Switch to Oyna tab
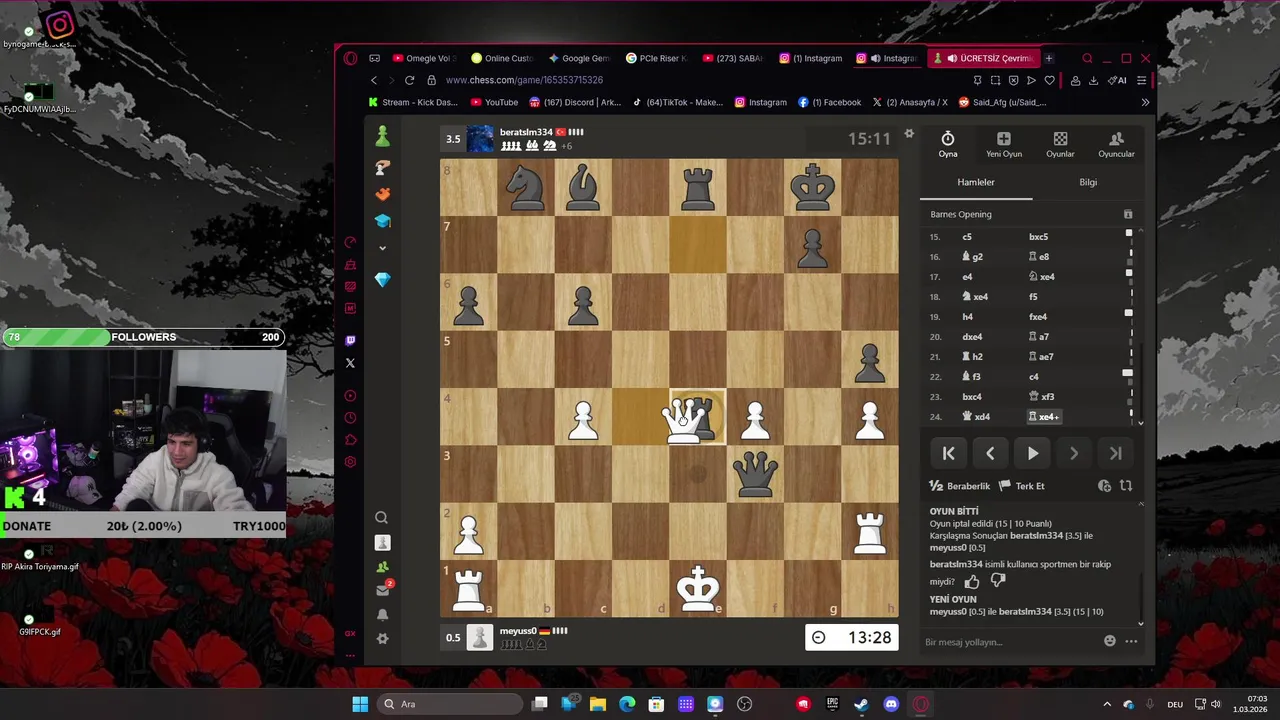The image size is (1280, 720). pos(948,145)
